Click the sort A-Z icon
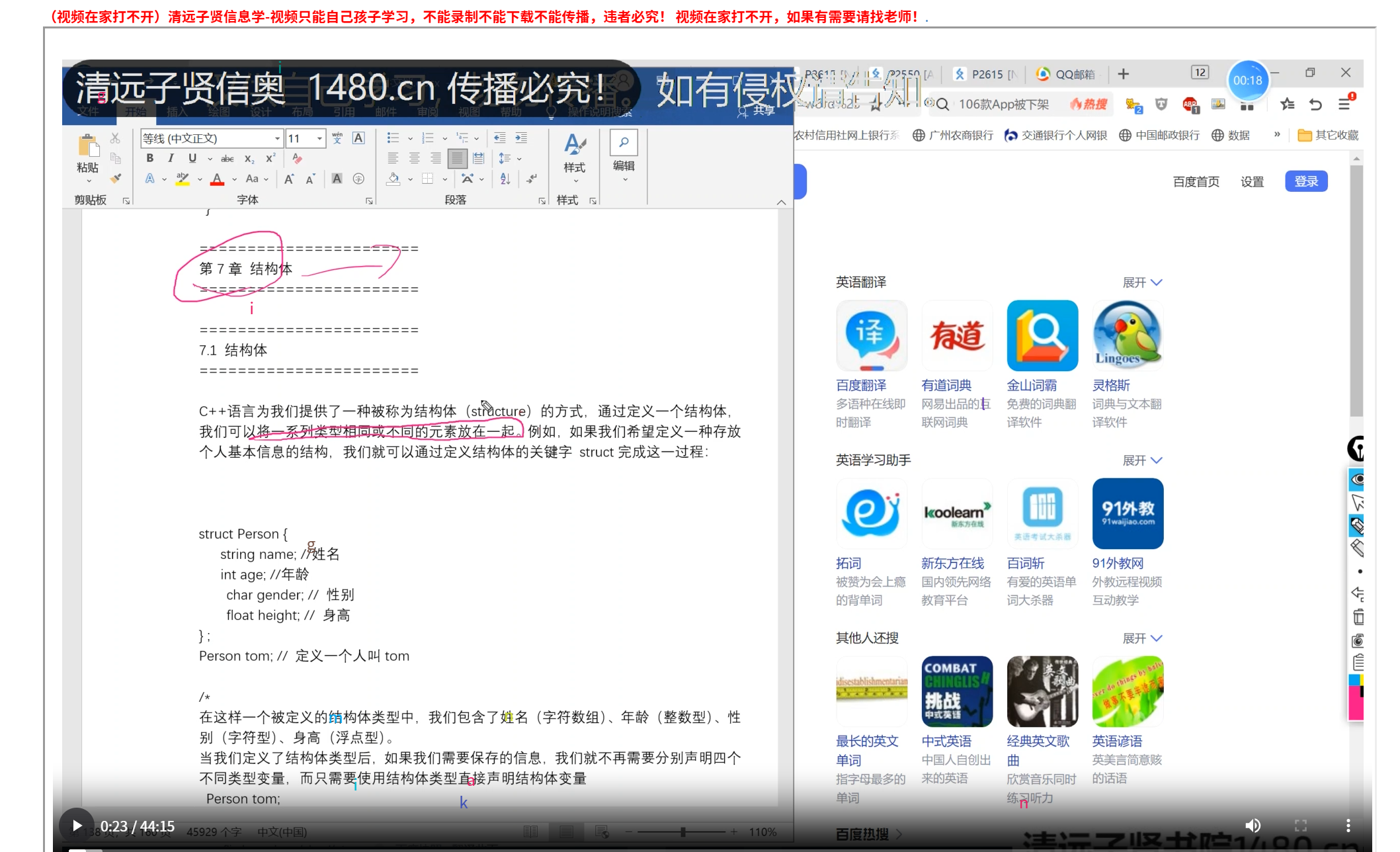Image resolution: width=1400 pixels, height=852 pixels. [x=505, y=179]
